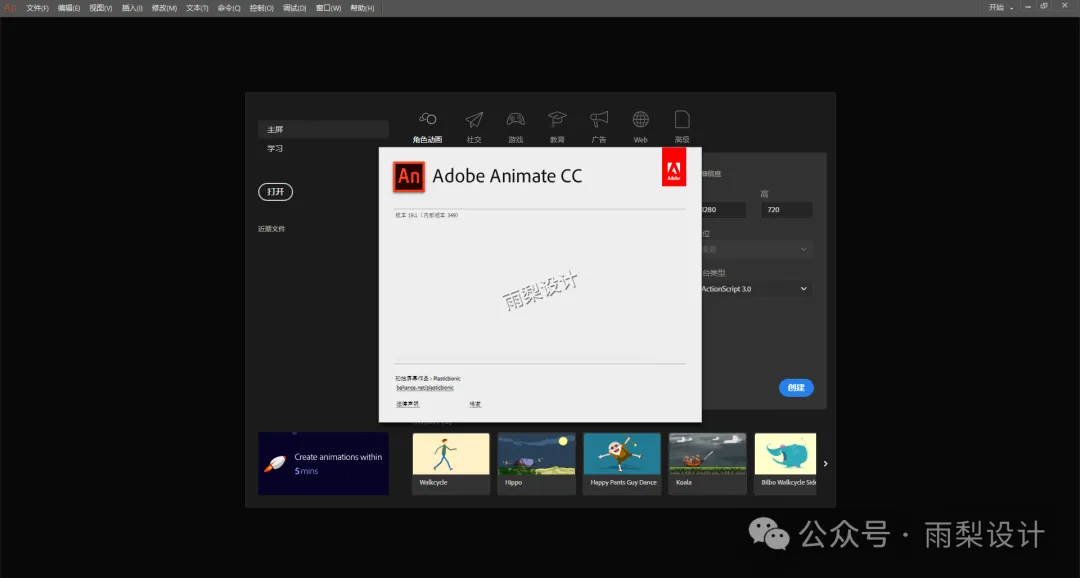1080x578 pixels.
Task: Open the 命令(C) menu
Action: point(229,8)
